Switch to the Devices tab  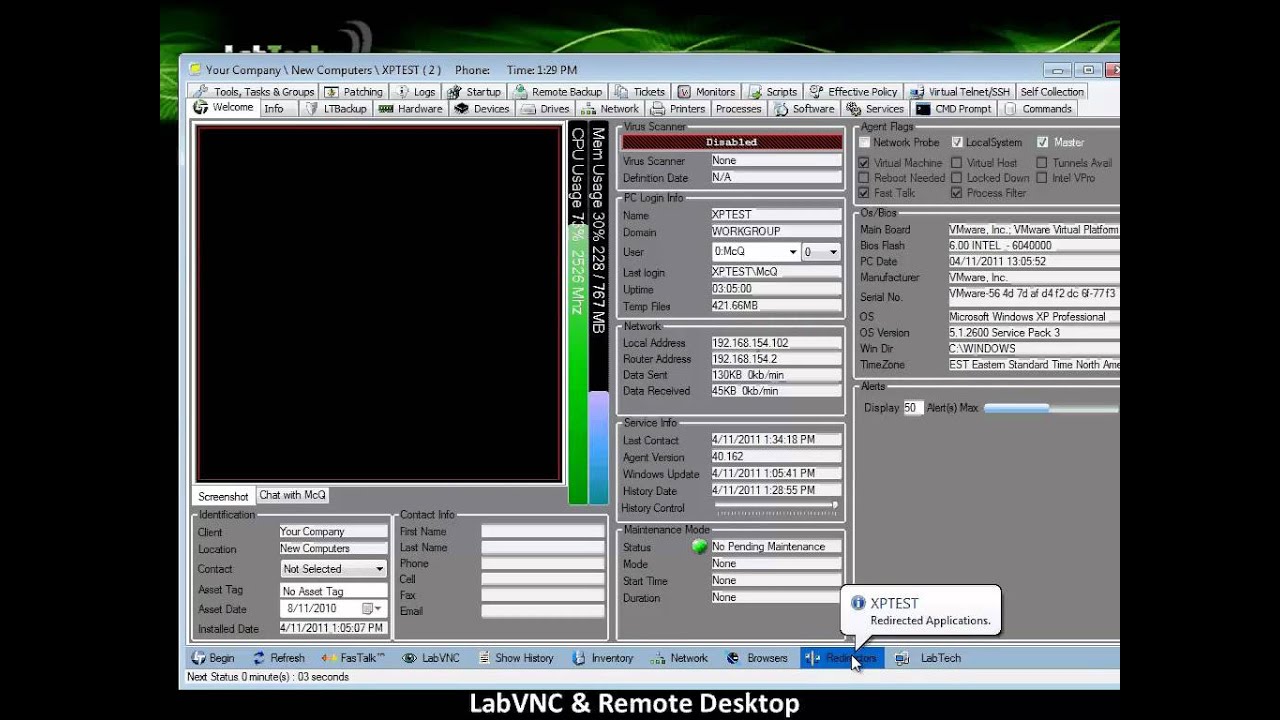[x=482, y=108]
